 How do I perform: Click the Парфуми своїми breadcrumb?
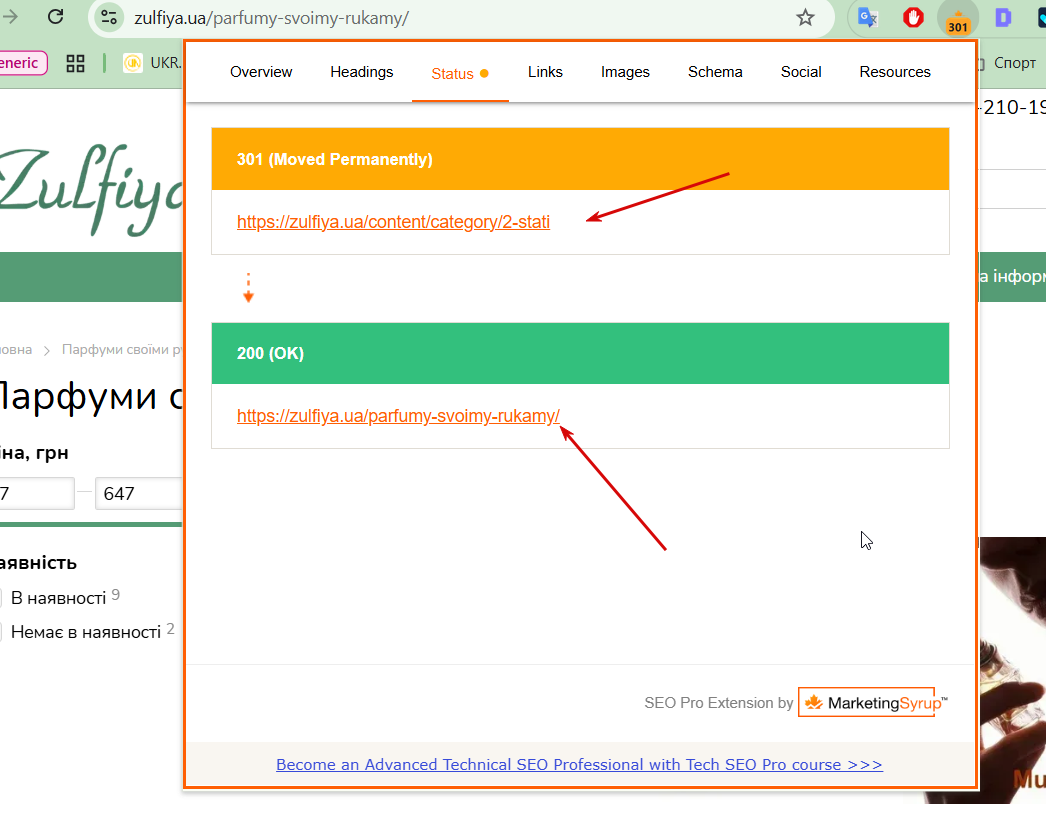(121, 350)
